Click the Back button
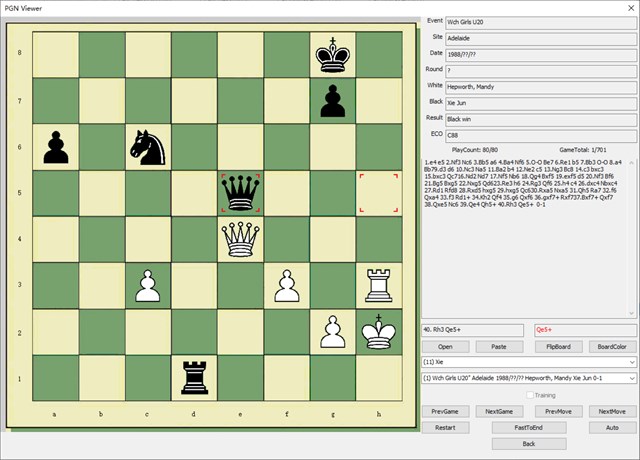 [x=529, y=444]
